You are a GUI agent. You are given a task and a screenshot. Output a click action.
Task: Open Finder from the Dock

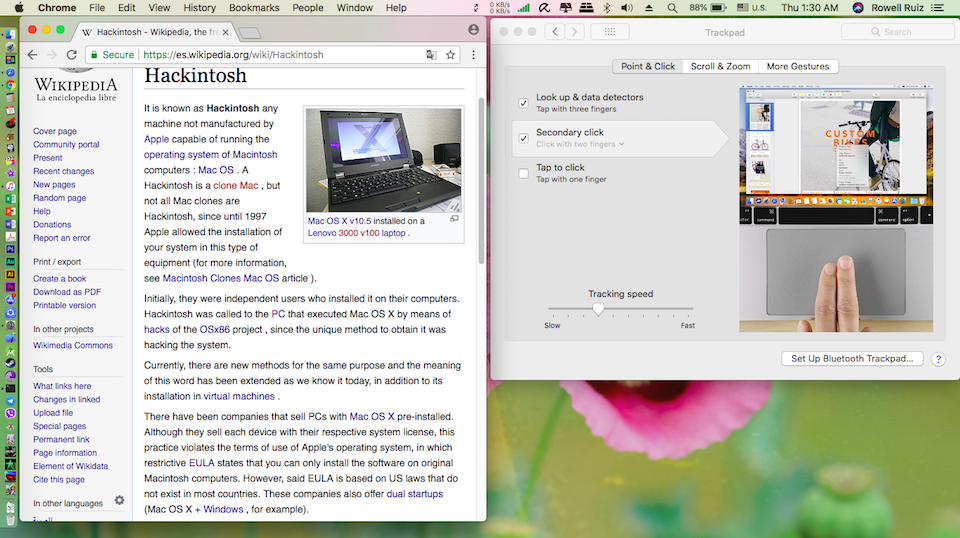10,34
